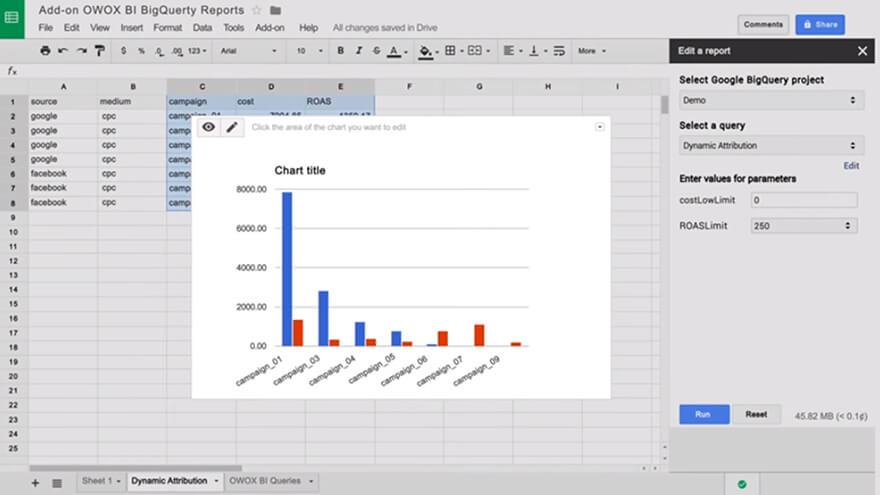The height and width of the screenshot is (495, 880).
Task: Click the ROAS header cell
Action: point(340,102)
